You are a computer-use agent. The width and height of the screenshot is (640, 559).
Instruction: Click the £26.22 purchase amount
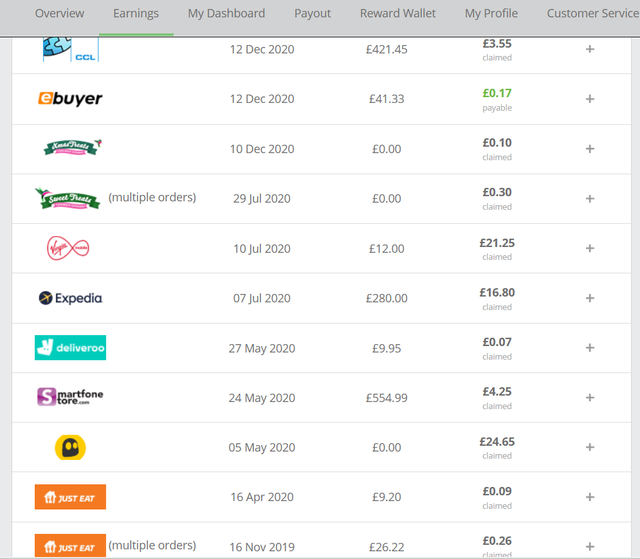coord(387,547)
